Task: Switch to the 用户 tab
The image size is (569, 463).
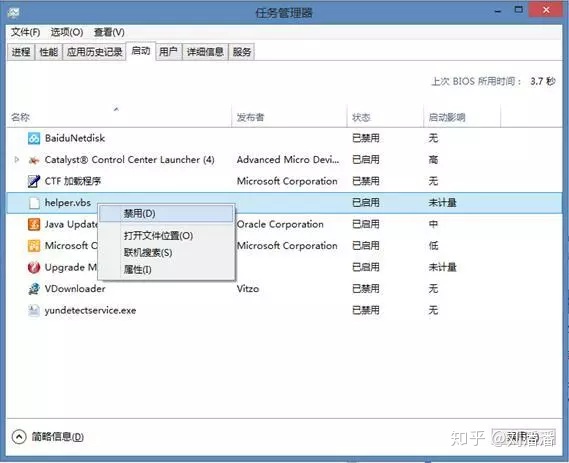Action: pyautogui.click(x=168, y=52)
